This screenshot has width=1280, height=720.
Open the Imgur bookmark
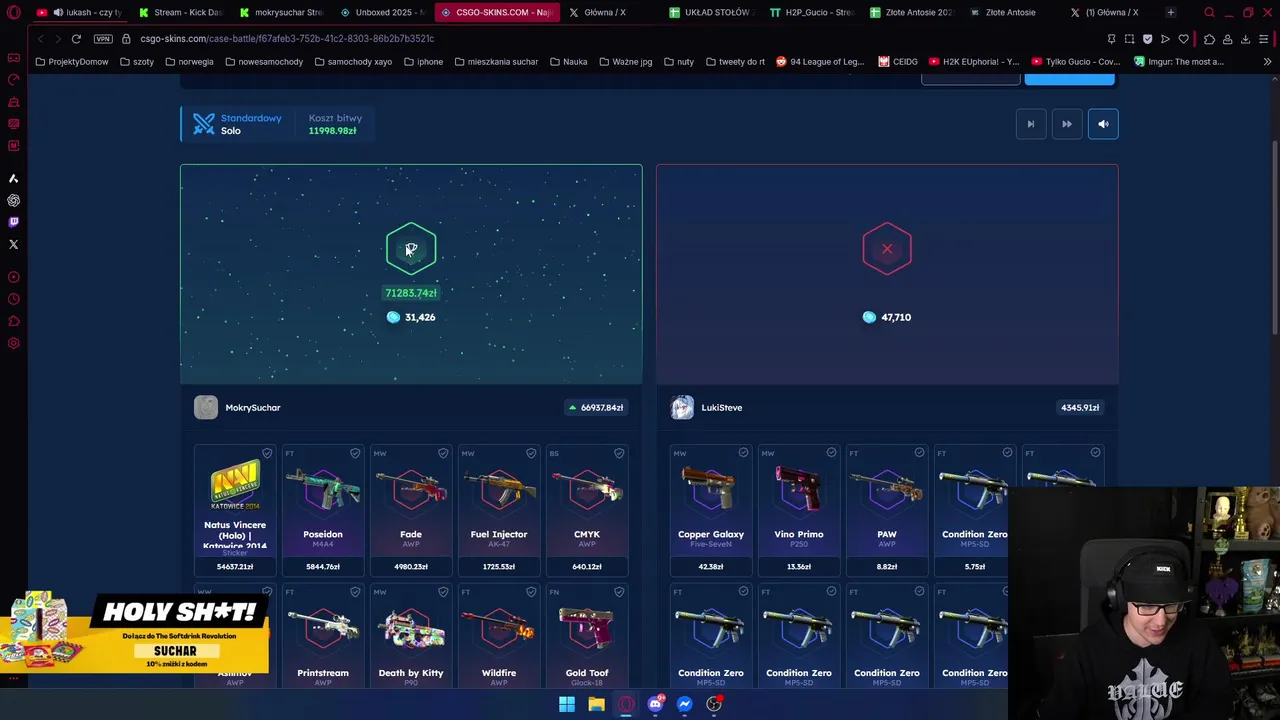1178,62
